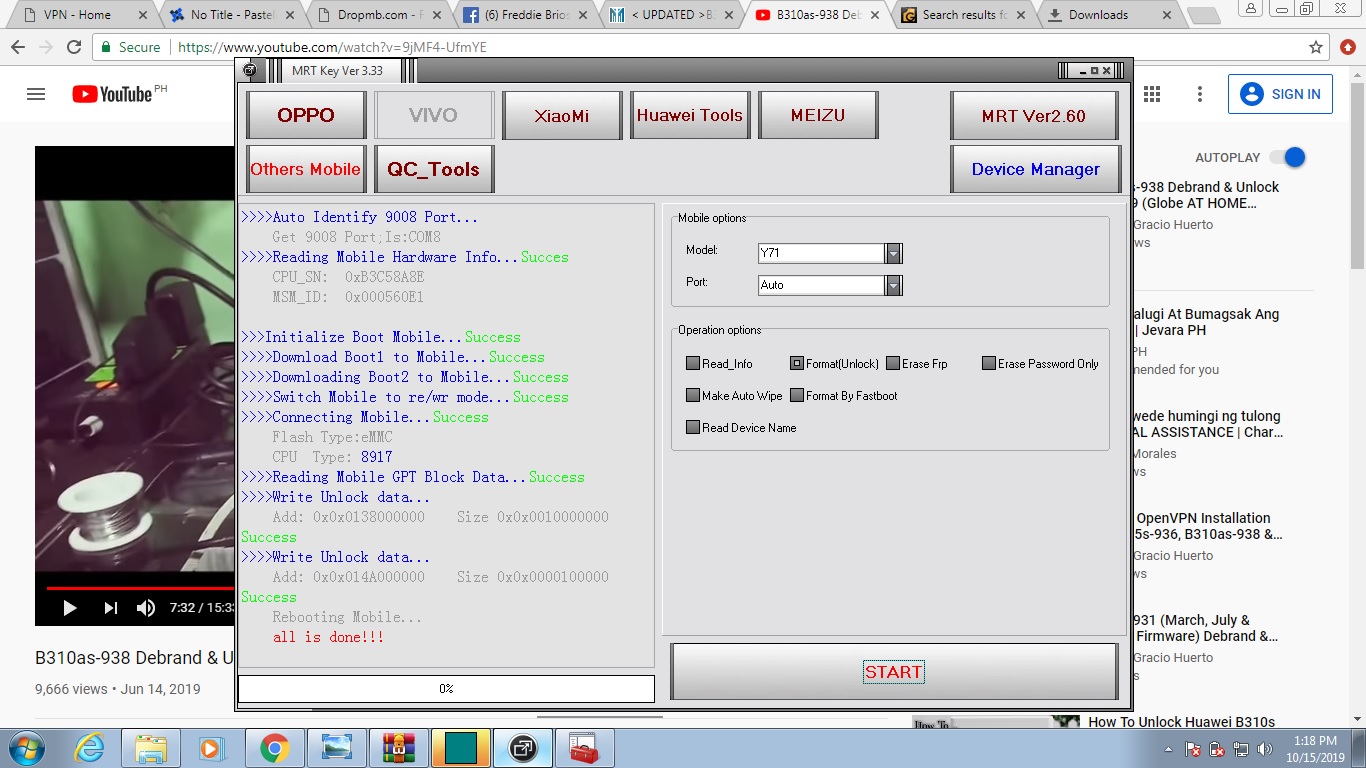Open the Action Center flag tray icon
The height and width of the screenshot is (768, 1366).
point(1193,749)
